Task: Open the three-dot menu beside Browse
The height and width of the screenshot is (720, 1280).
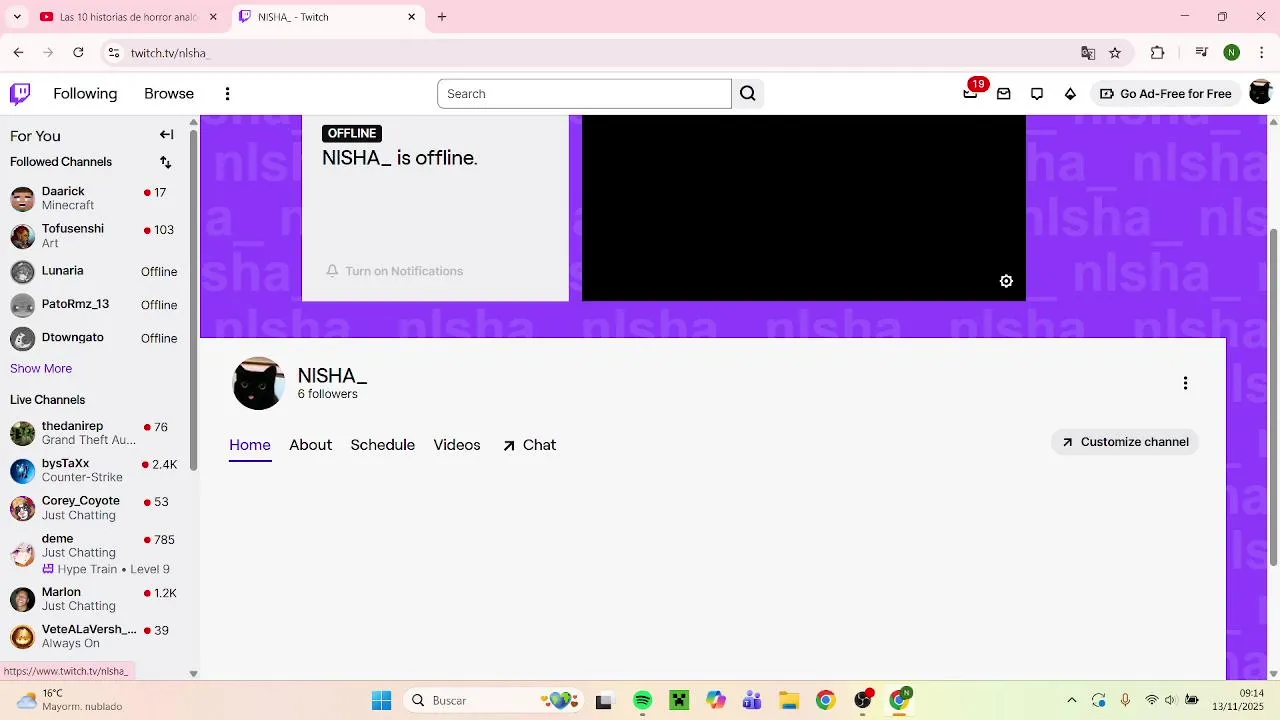Action: point(227,94)
